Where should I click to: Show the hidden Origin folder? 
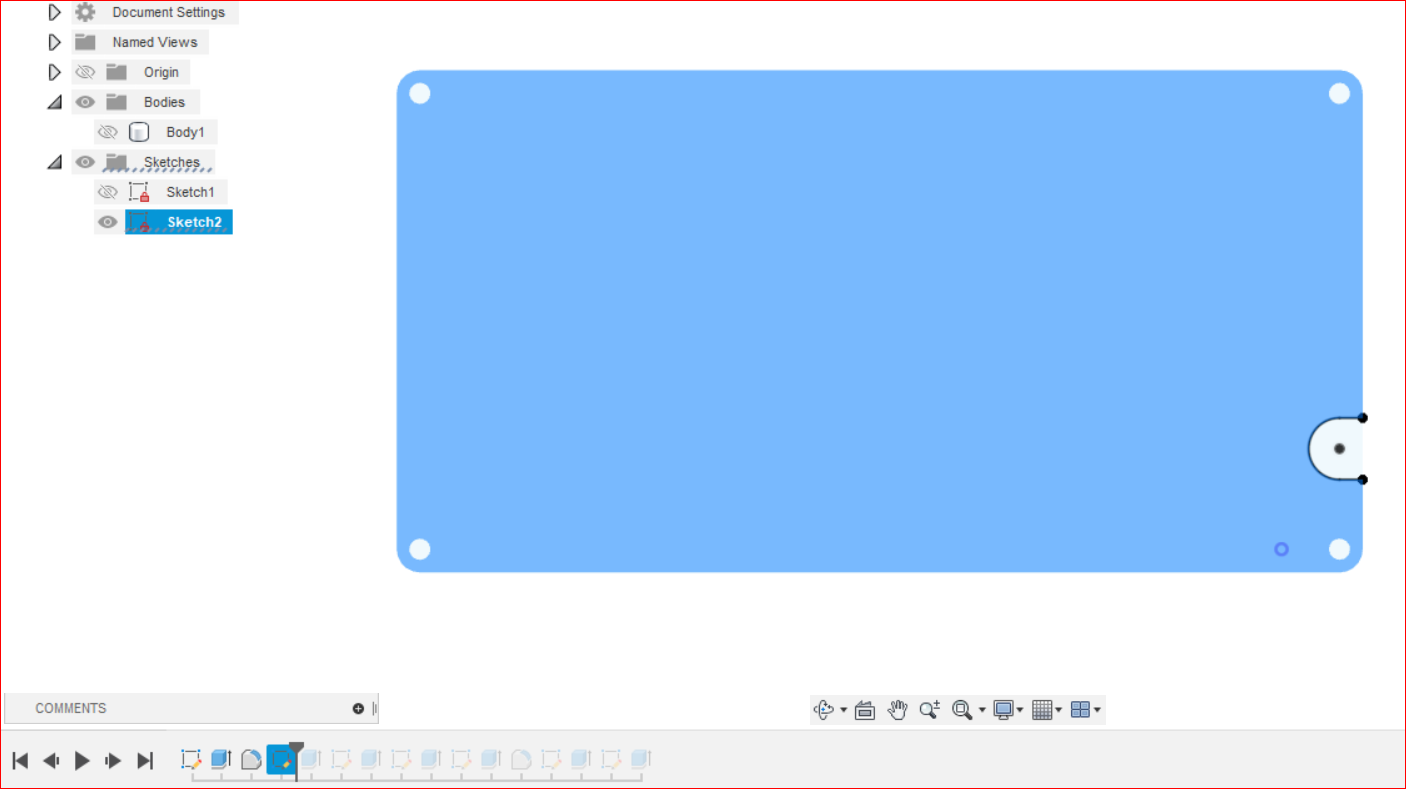click(x=85, y=72)
